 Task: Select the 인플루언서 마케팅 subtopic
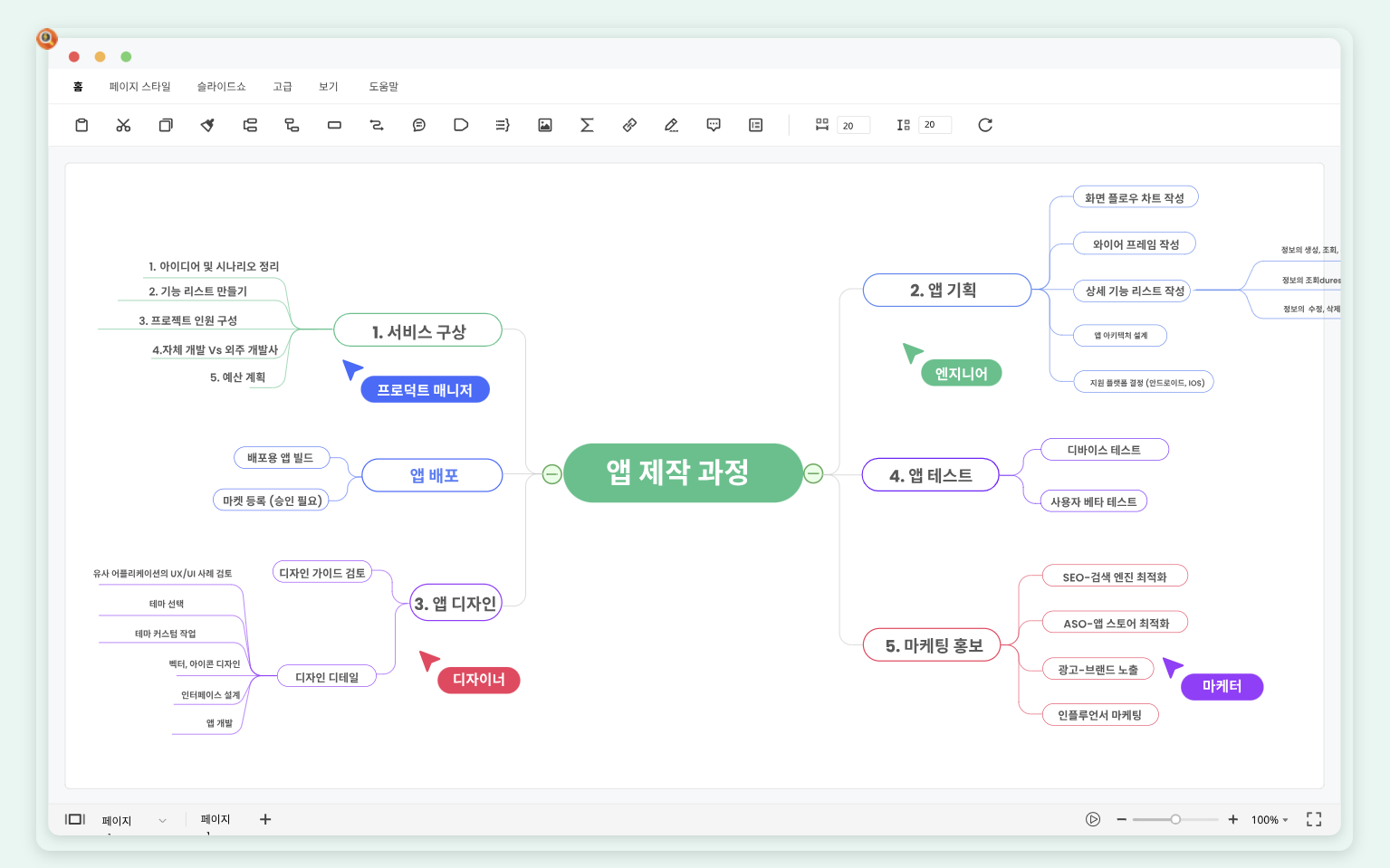coord(1100,715)
